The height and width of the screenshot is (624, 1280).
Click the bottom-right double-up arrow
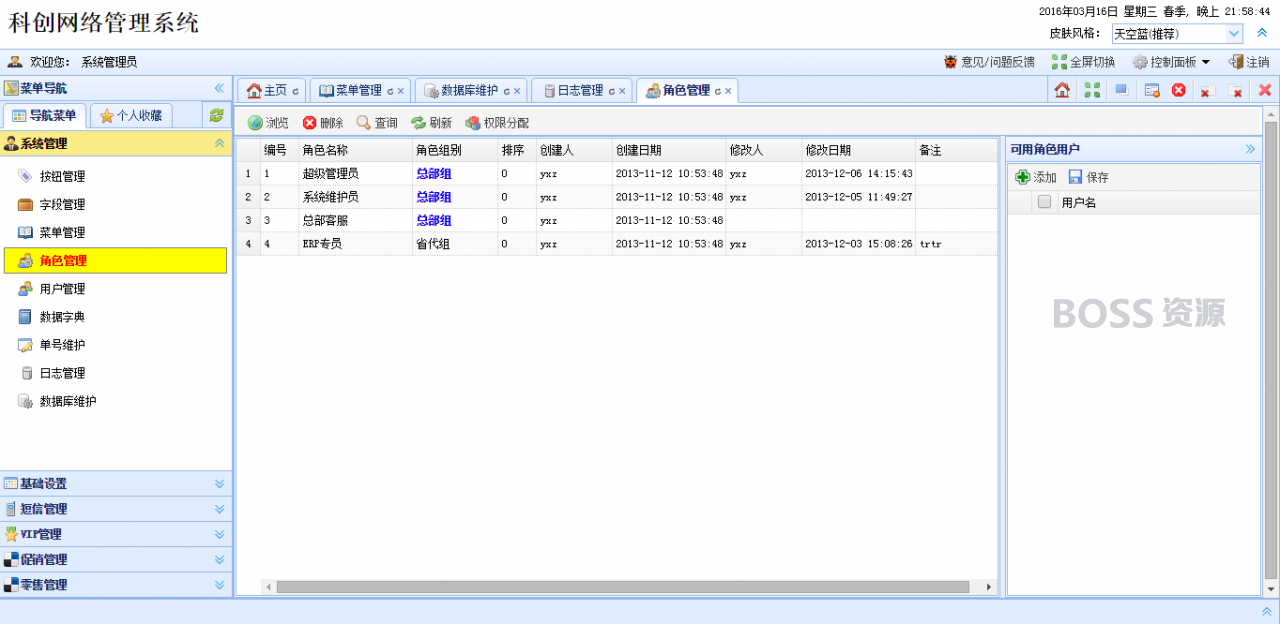click(1266, 611)
